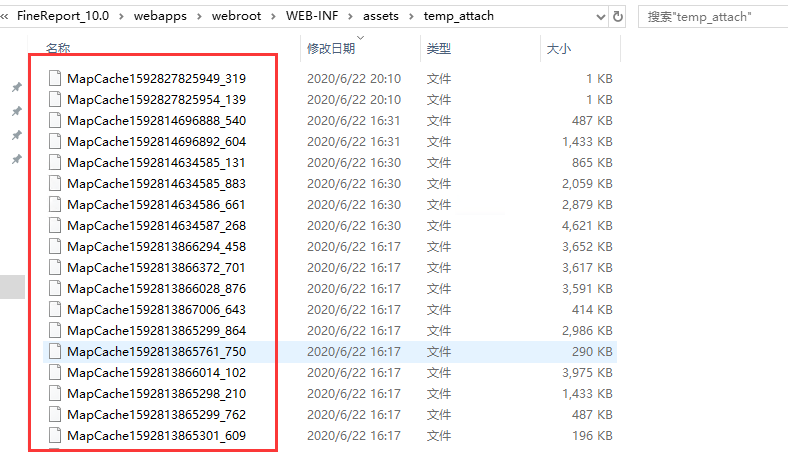Click file name MapCache1592814696892_604
The image size is (788, 466).
[x=156, y=142]
